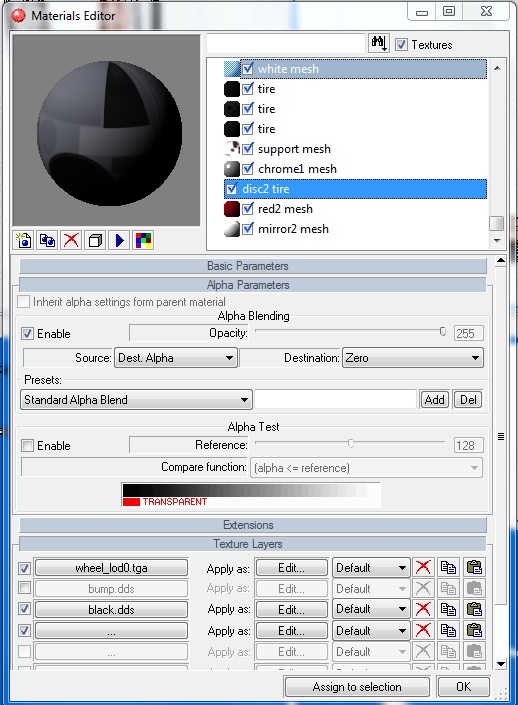Click the blue play arrow icon
Screen dimensions: 518x705
(119, 241)
